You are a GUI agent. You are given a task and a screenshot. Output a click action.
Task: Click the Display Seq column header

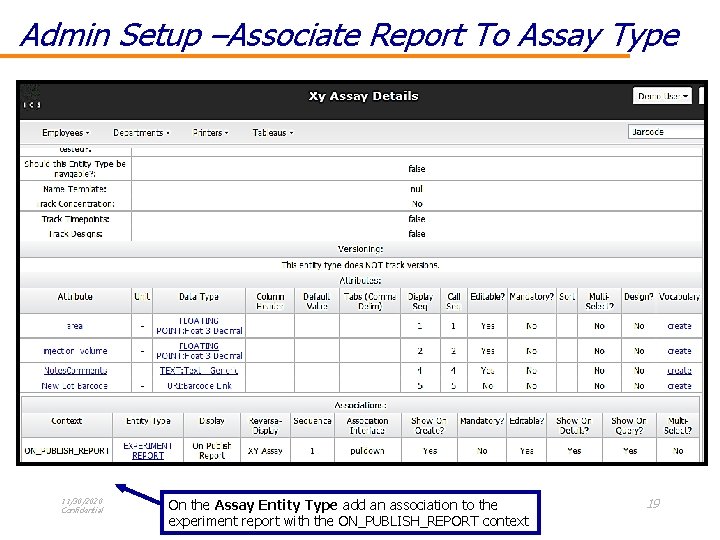tap(420, 301)
